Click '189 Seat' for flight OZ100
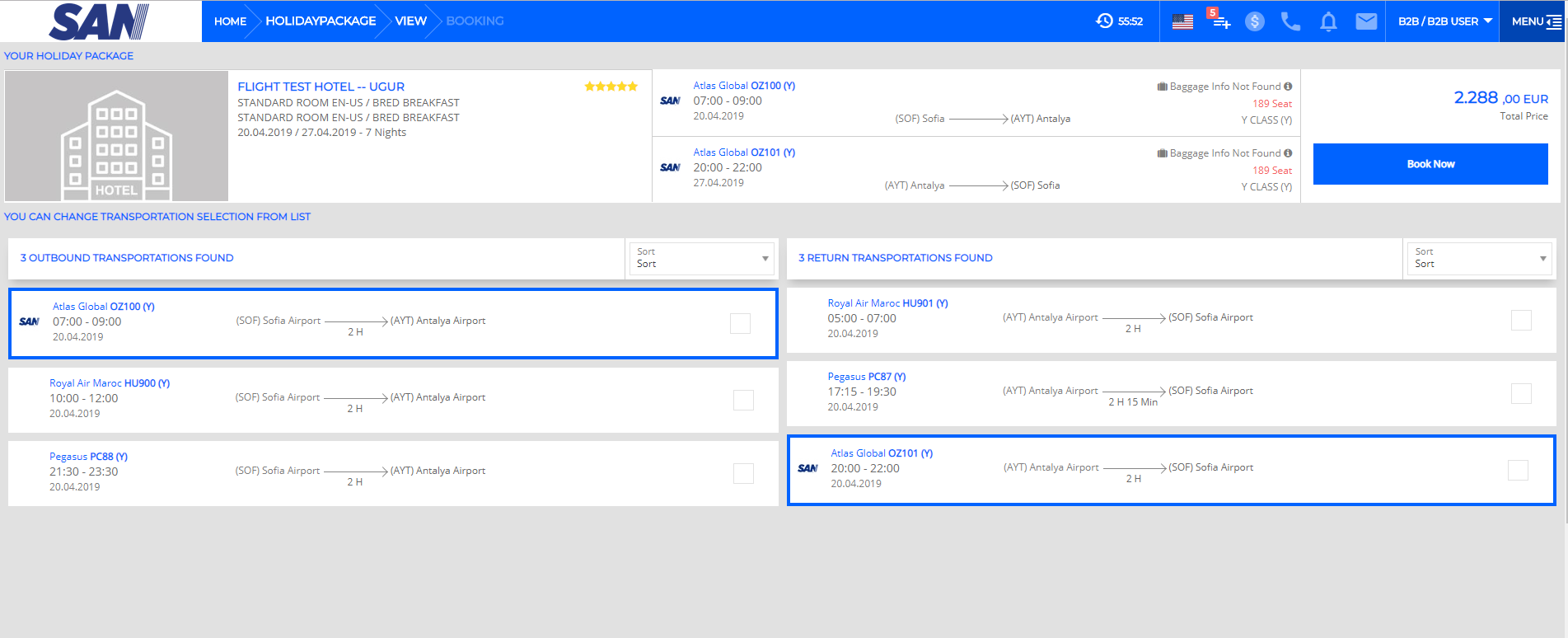Screen dimensions: 1568x638 coord(1272,104)
